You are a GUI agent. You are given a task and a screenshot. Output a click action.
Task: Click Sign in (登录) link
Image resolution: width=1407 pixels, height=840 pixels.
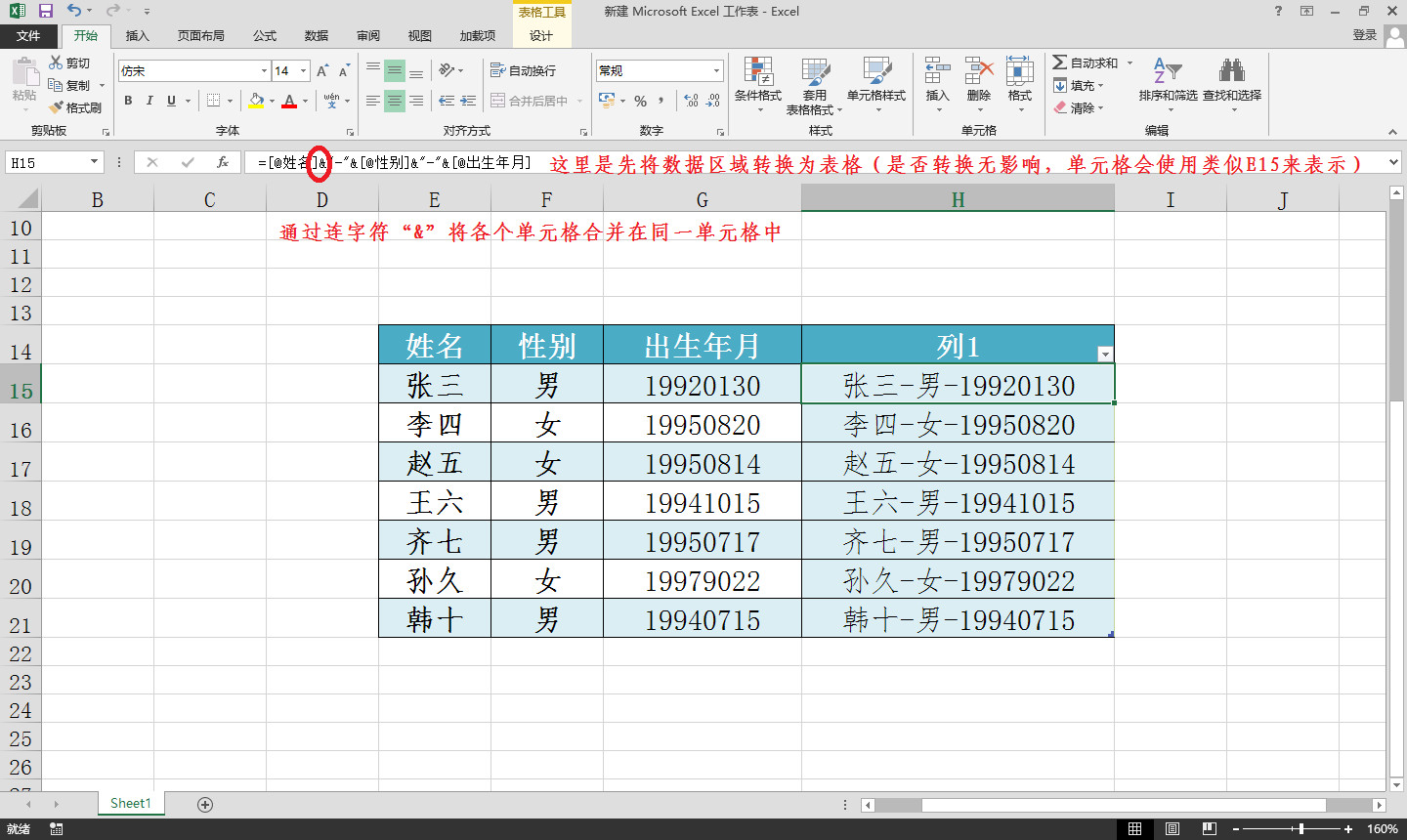[x=1365, y=35]
